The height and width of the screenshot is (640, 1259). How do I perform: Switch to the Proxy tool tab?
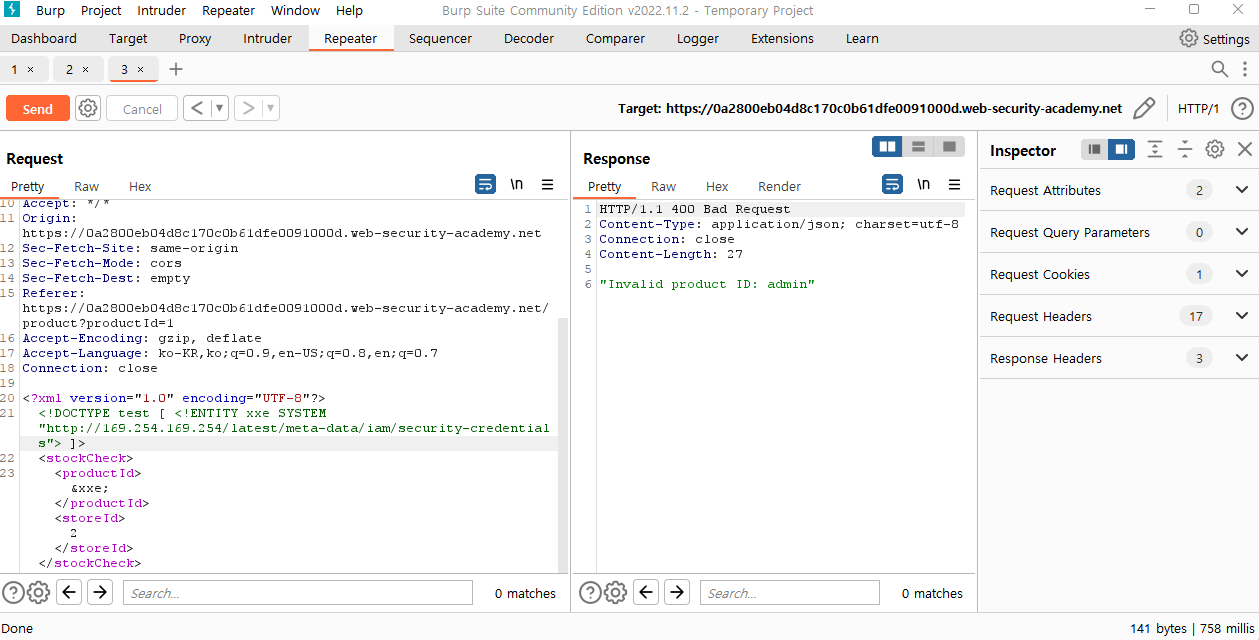point(195,39)
